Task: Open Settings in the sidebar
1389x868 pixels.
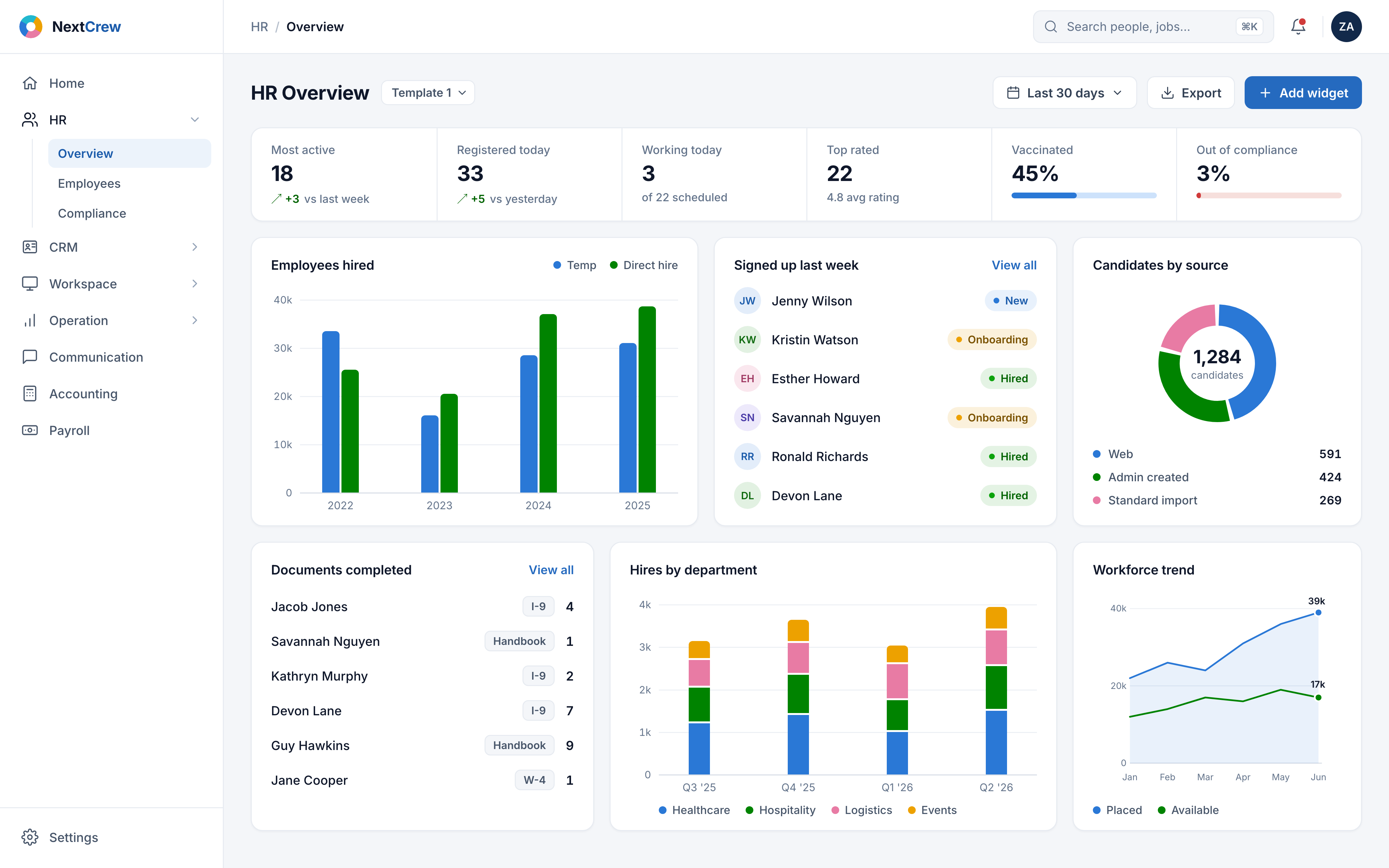Action: coord(111,837)
